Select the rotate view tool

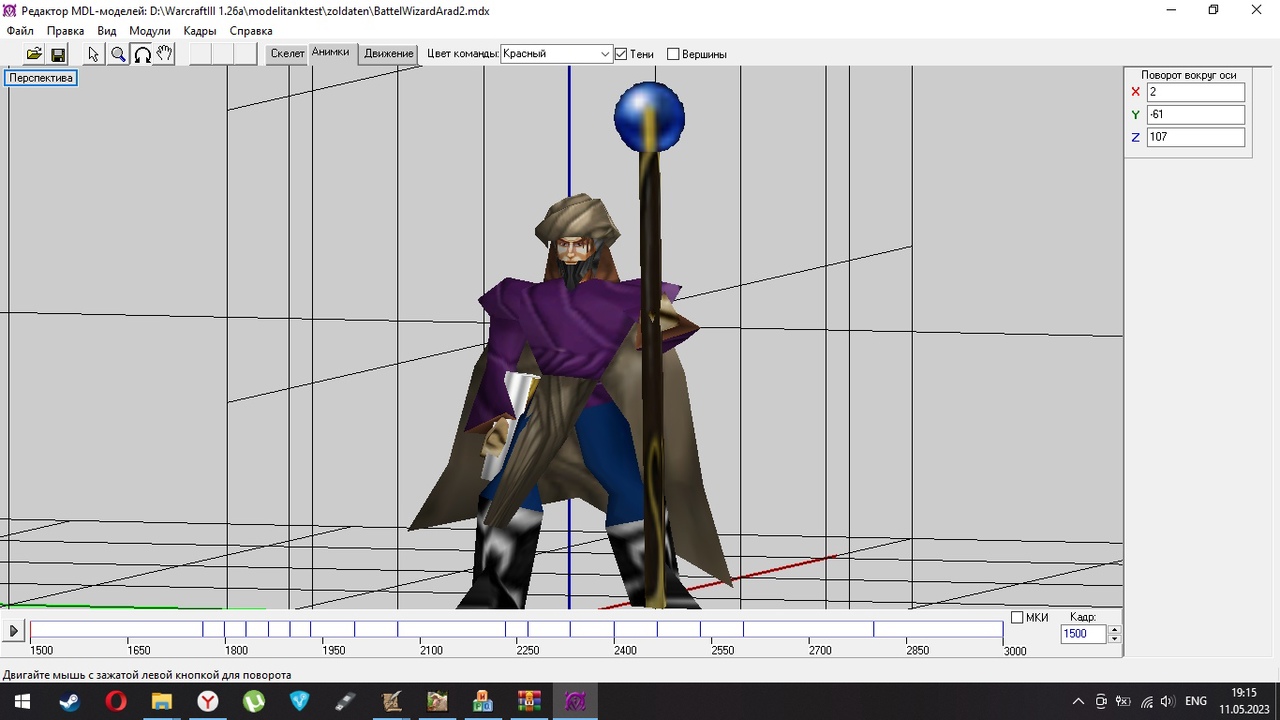coord(142,54)
